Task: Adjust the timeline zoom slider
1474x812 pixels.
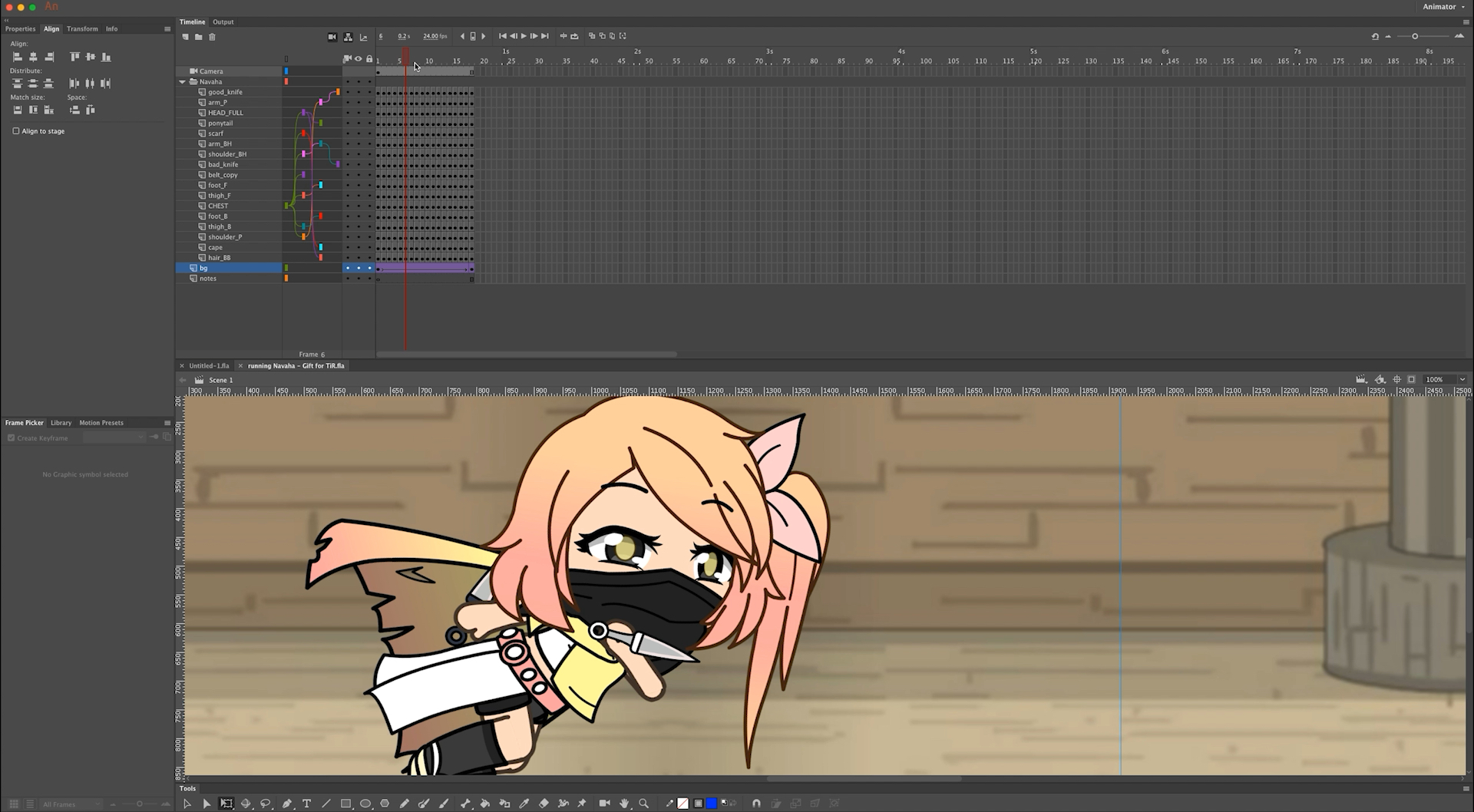Action: 1415,36
